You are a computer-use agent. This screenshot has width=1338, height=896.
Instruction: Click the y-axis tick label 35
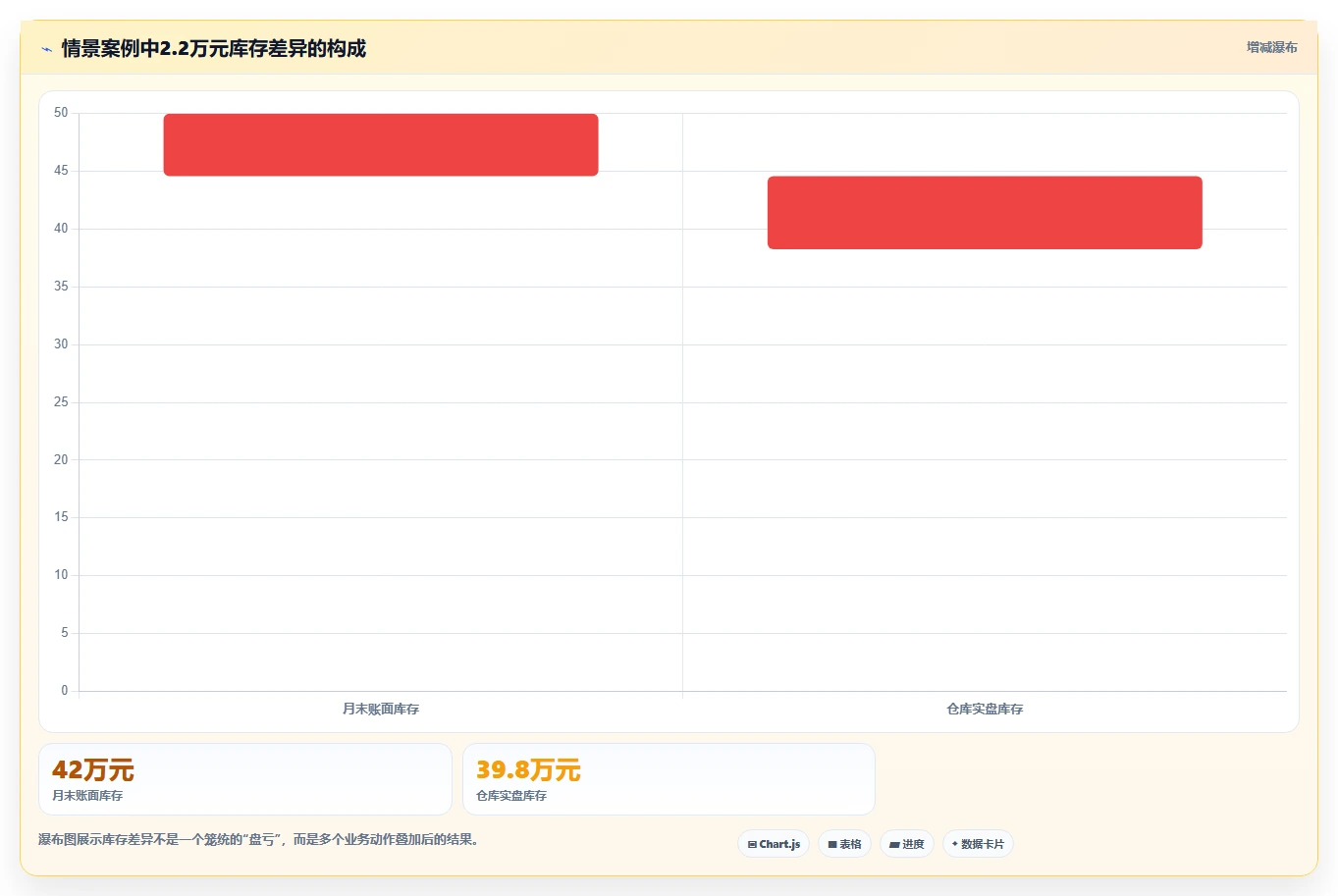point(61,287)
